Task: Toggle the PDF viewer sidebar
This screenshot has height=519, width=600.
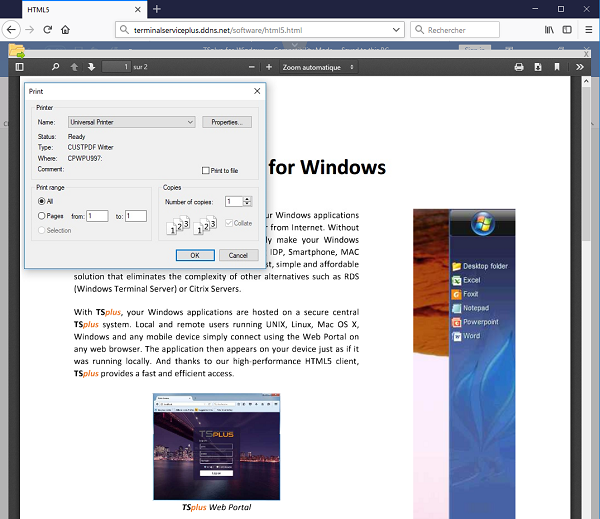Action: point(19,67)
